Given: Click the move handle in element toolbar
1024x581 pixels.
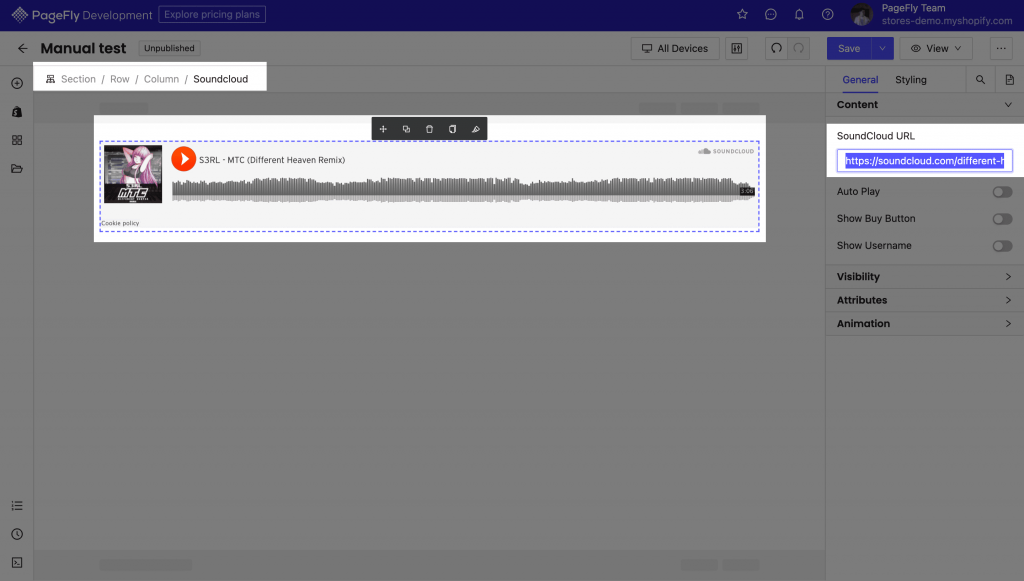Looking at the screenshot, I should [383, 129].
